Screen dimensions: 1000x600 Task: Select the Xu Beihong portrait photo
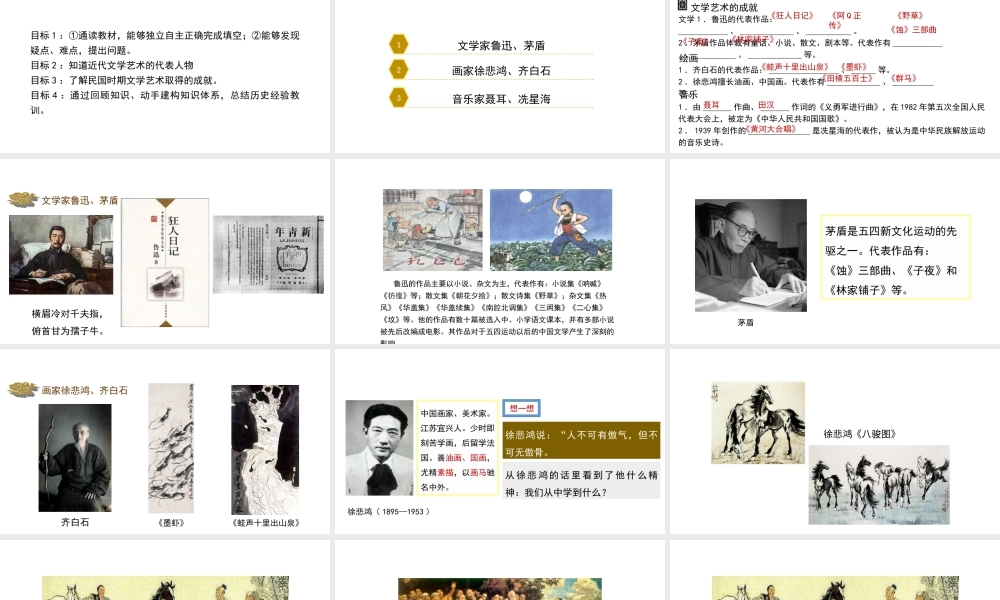coord(379,448)
